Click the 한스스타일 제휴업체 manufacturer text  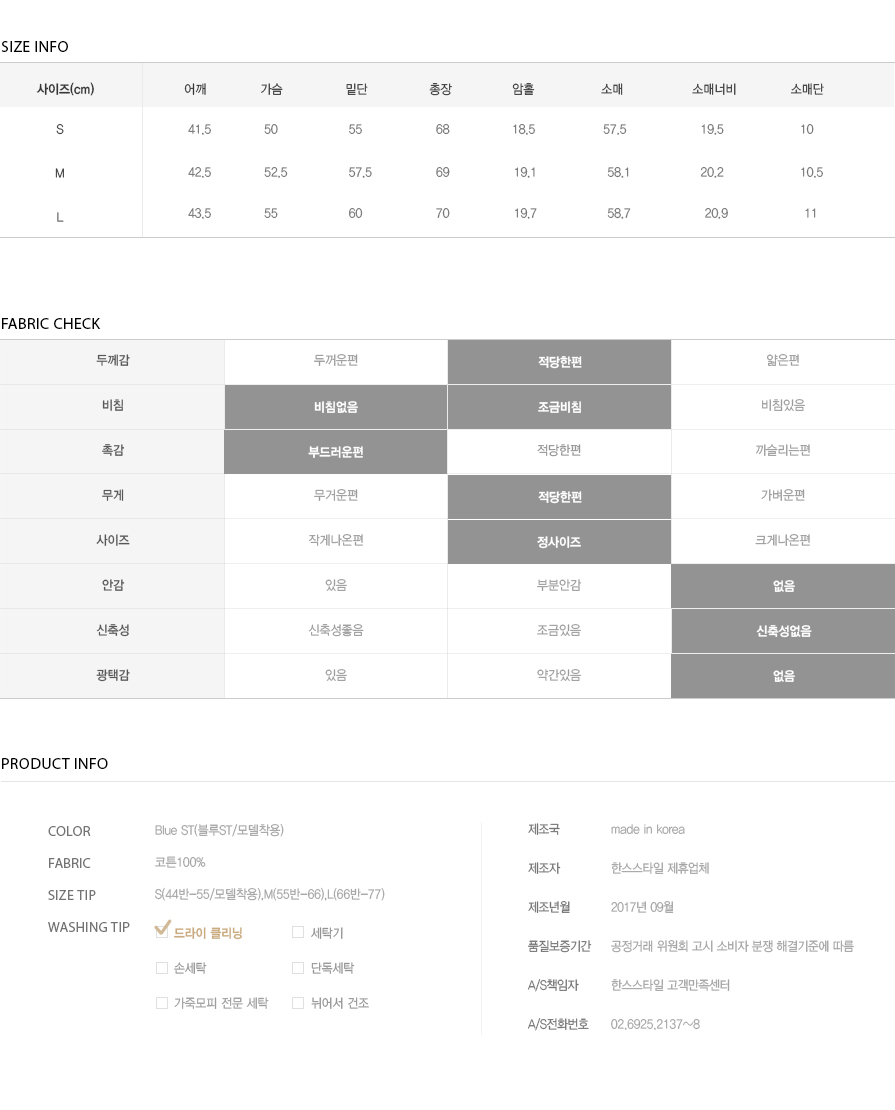pos(660,869)
